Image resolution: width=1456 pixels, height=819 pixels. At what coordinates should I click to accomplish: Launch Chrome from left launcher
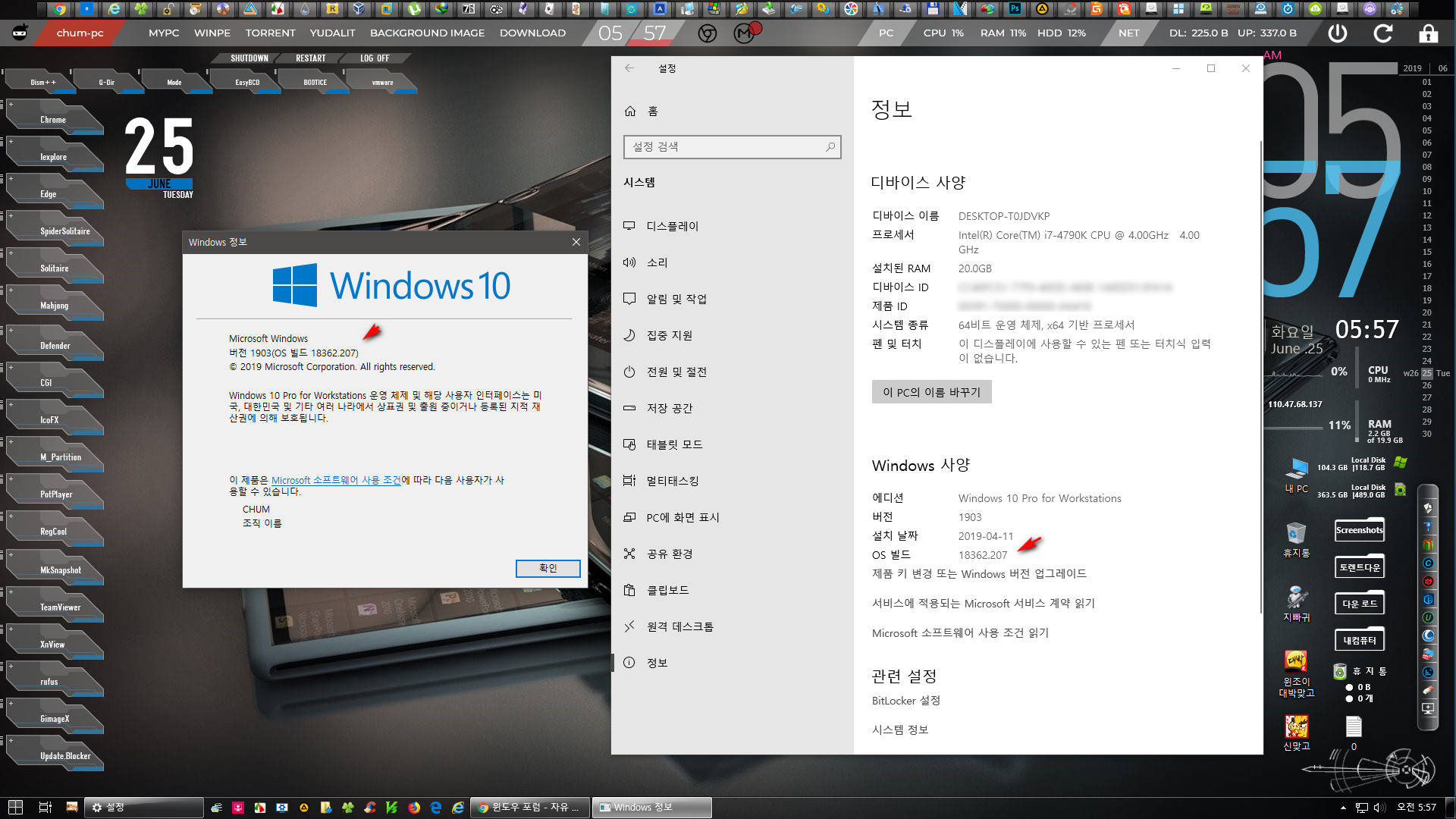pyautogui.click(x=54, y=119)
